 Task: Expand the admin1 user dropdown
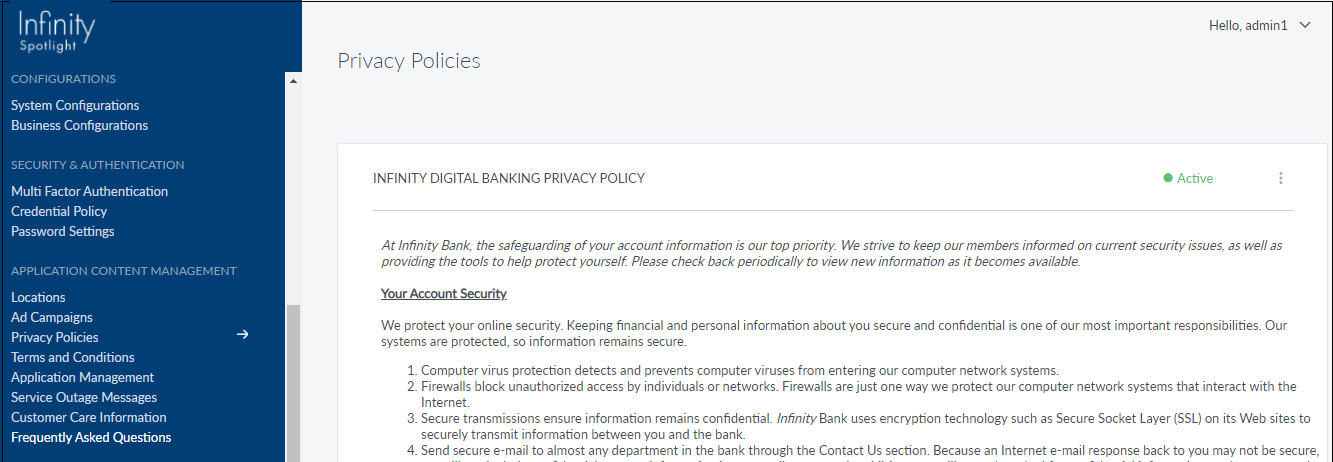coord(1304,26)
